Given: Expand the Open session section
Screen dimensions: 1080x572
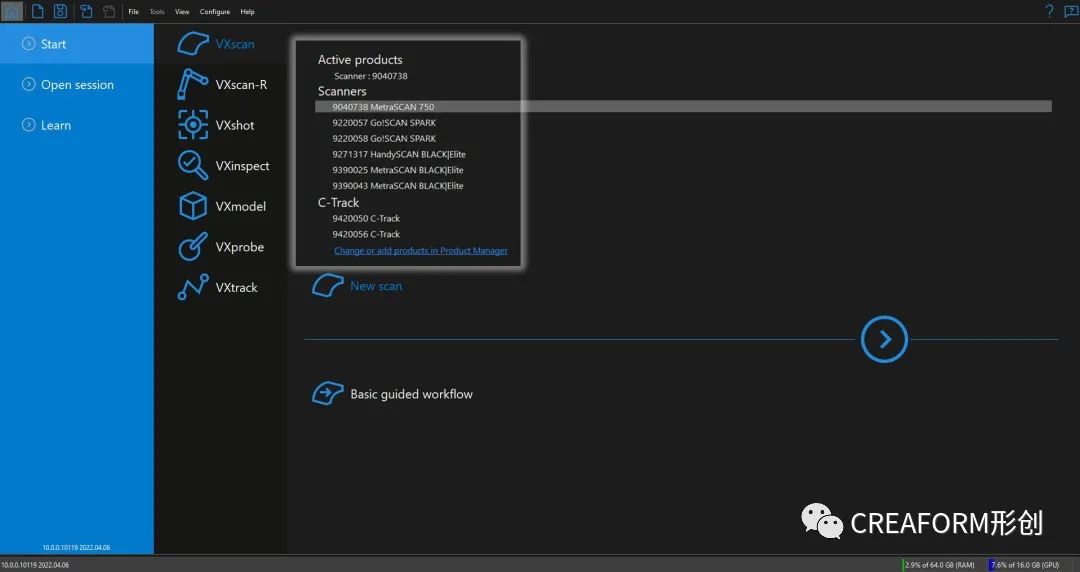Looking at the screenshot, I should pyautogui.click(x=77, y=85).
